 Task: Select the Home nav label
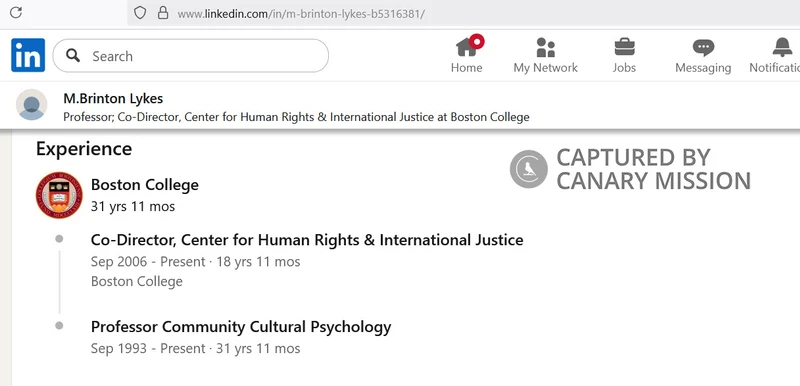(466, 68)
